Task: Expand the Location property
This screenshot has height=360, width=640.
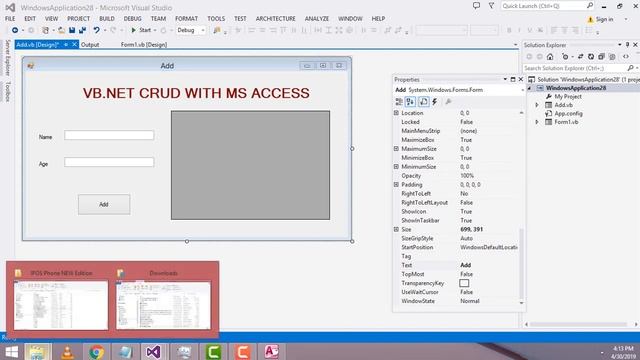Action: 396,113
